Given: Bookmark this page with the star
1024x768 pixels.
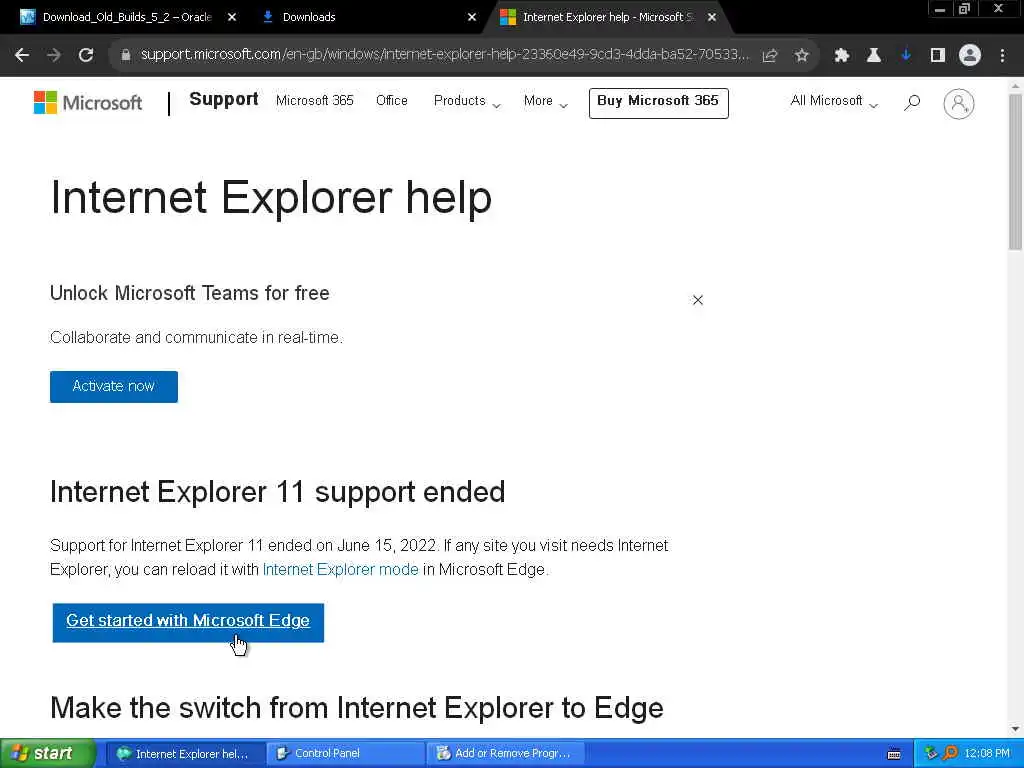Looking at the screenshot, I should 802,56.
